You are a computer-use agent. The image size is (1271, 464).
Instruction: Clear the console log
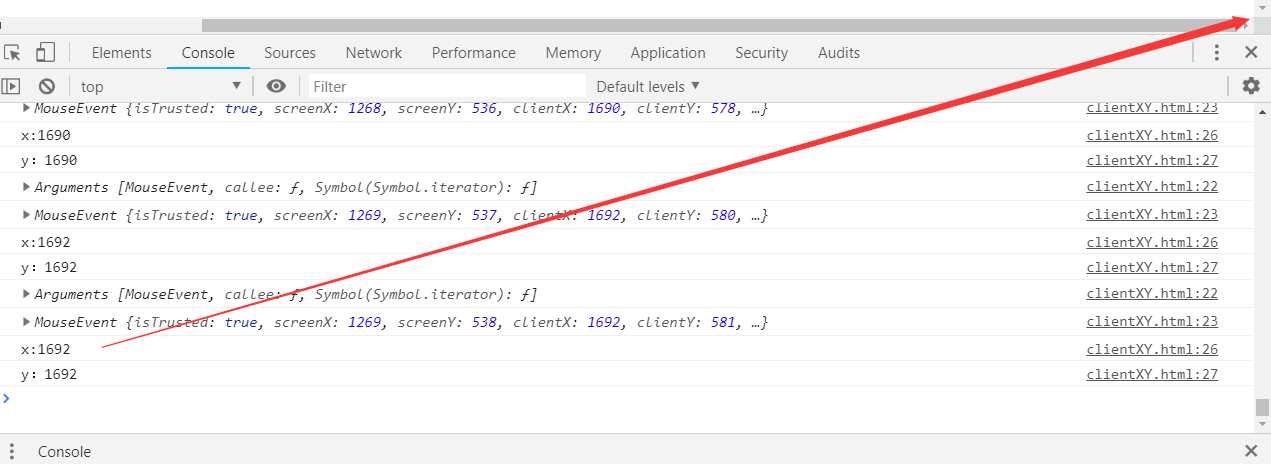[46, 86]
